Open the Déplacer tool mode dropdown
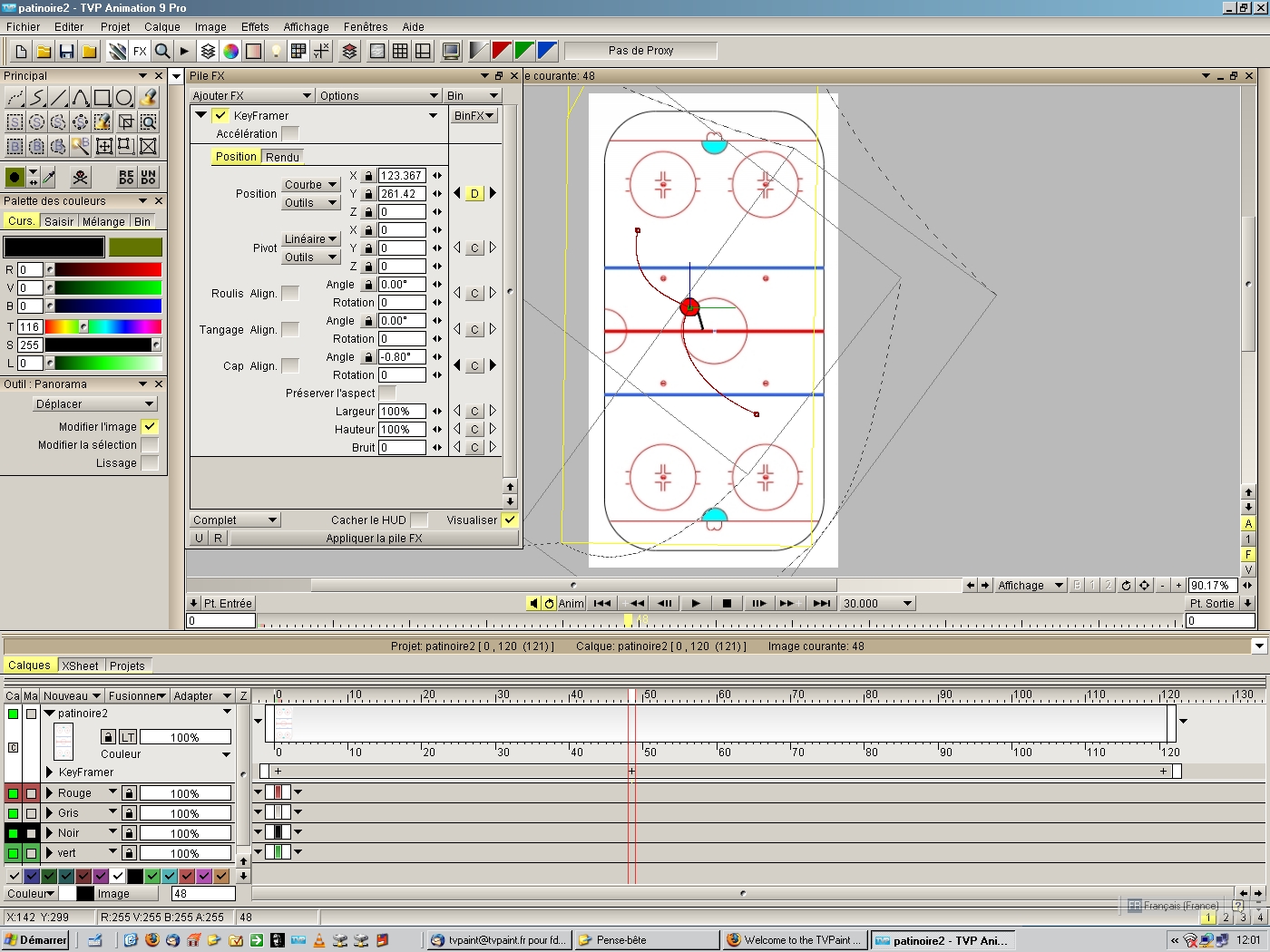1270x952 pixels. pos(94,403)
